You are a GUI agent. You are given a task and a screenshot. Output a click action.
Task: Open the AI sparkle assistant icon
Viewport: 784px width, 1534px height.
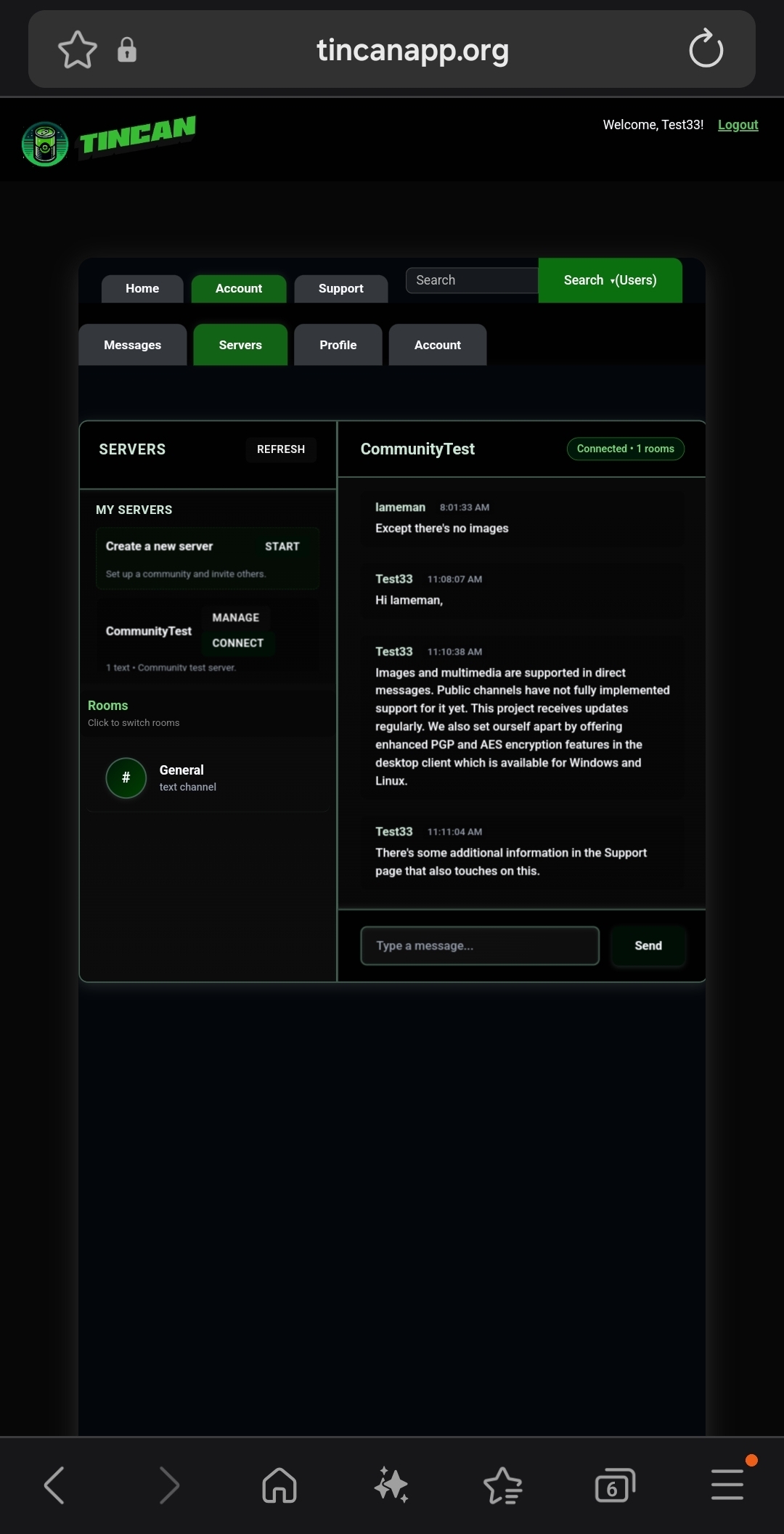pos(391,1485)
